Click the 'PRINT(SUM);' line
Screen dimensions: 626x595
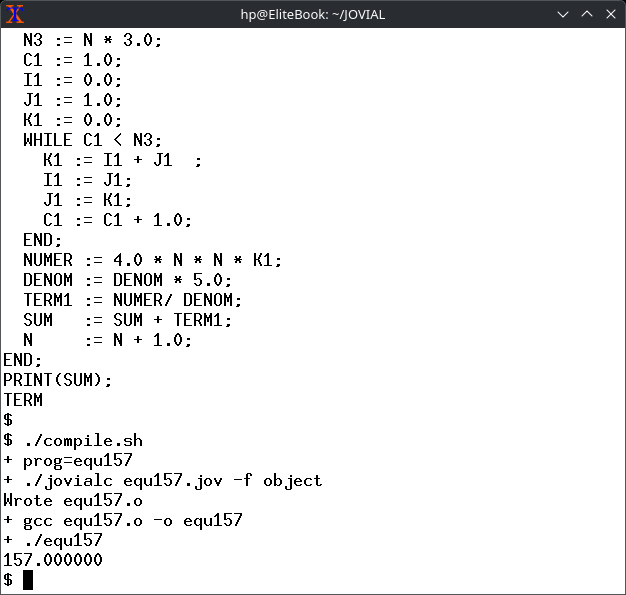[x=57, y=380]
